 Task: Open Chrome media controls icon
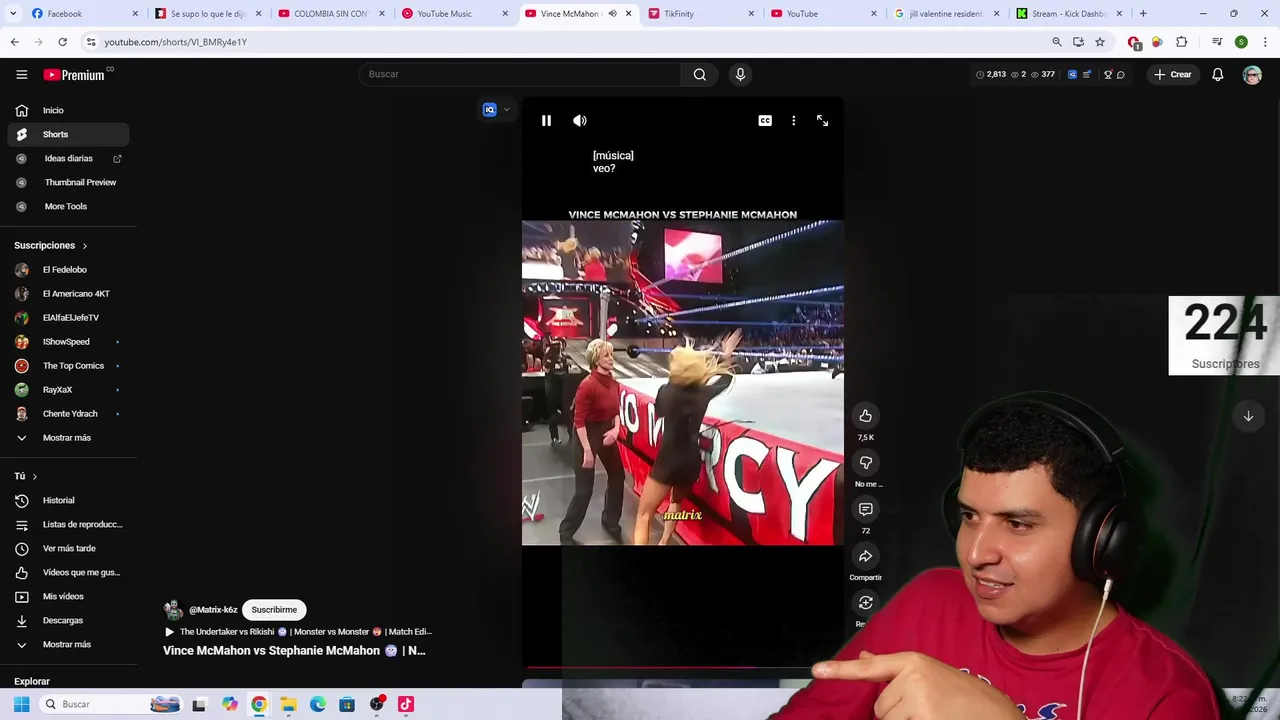click(1217, 42)
